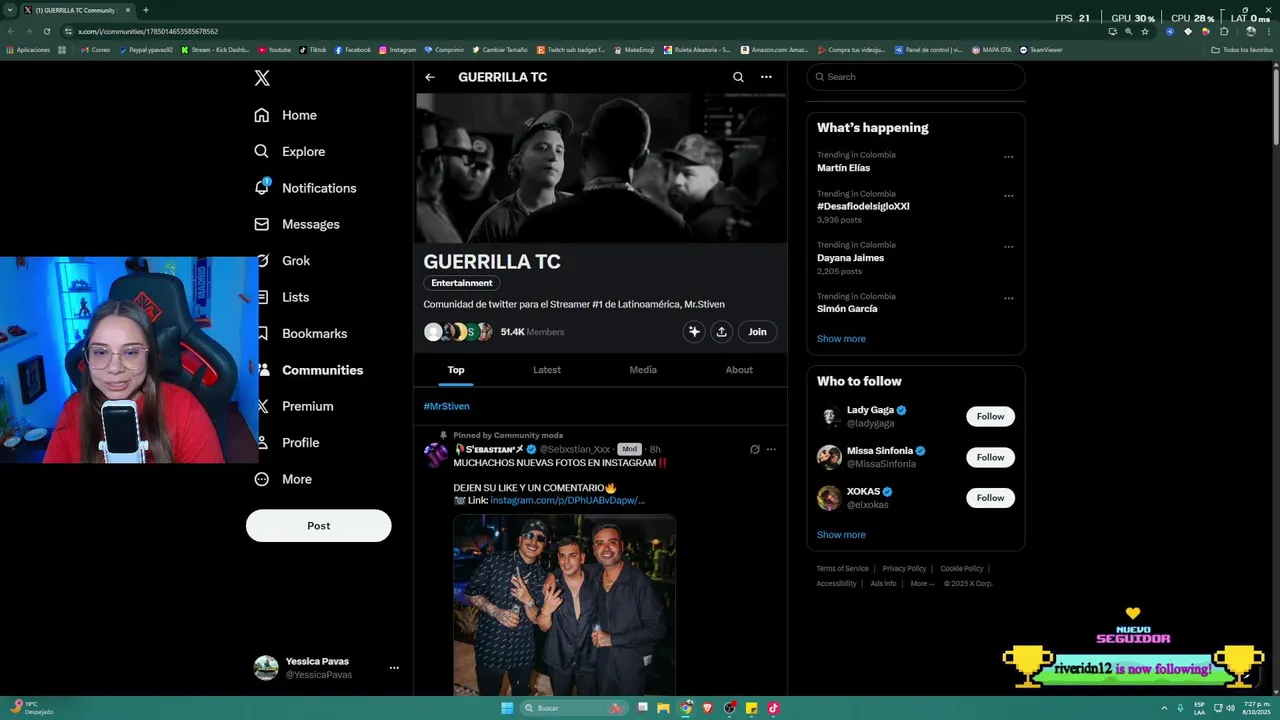1280x720 pixels.
Task: Follow Lady Gaga
Action: coord(990,416)
